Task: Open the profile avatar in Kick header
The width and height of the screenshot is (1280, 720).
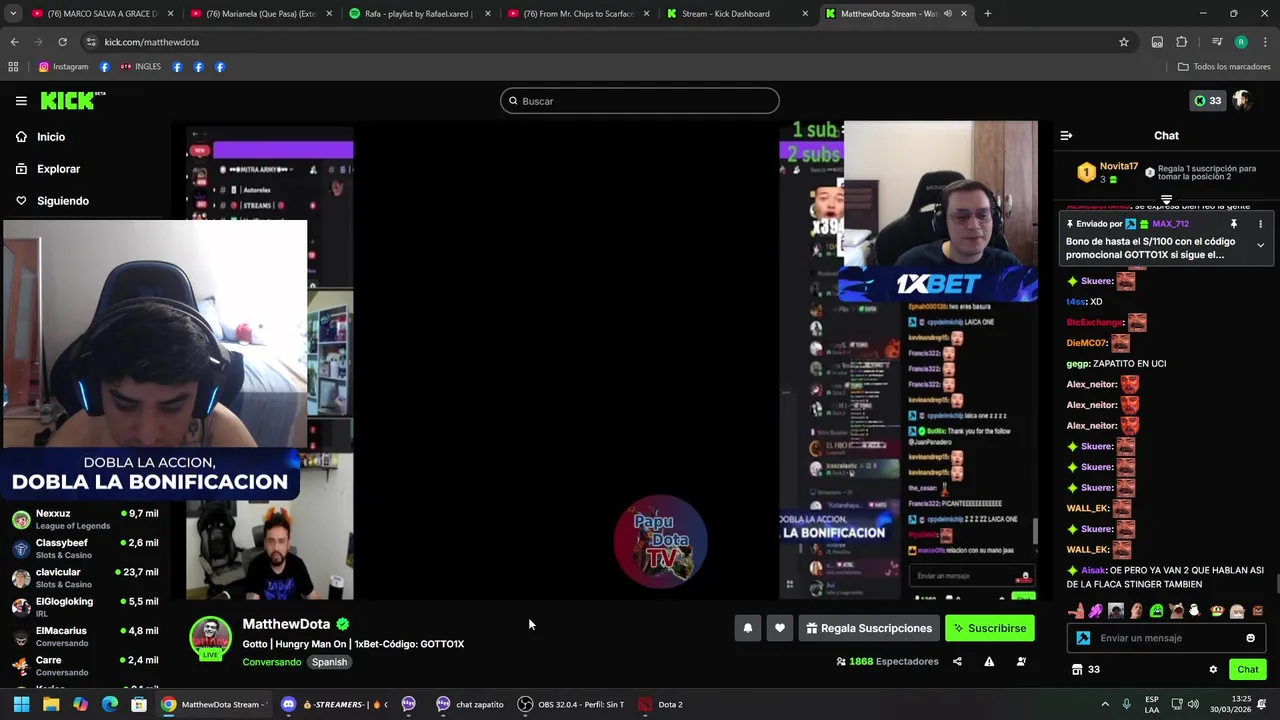Action: click(1242, 100)
